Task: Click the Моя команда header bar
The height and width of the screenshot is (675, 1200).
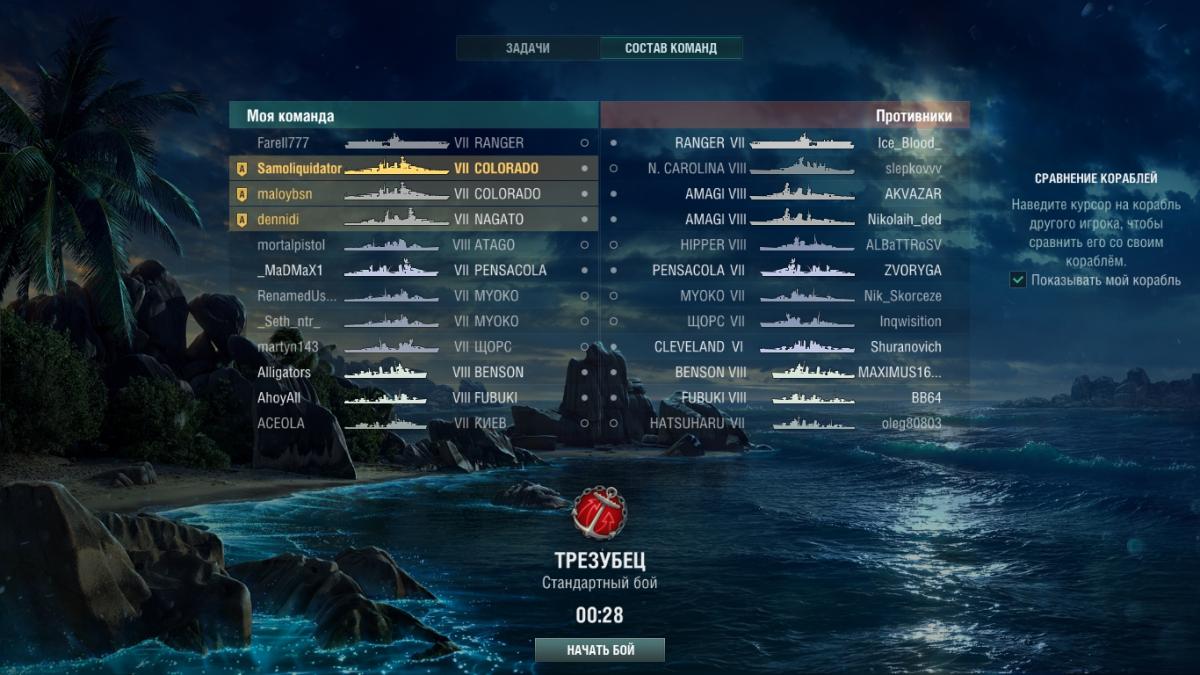Action: coord(414,115)
